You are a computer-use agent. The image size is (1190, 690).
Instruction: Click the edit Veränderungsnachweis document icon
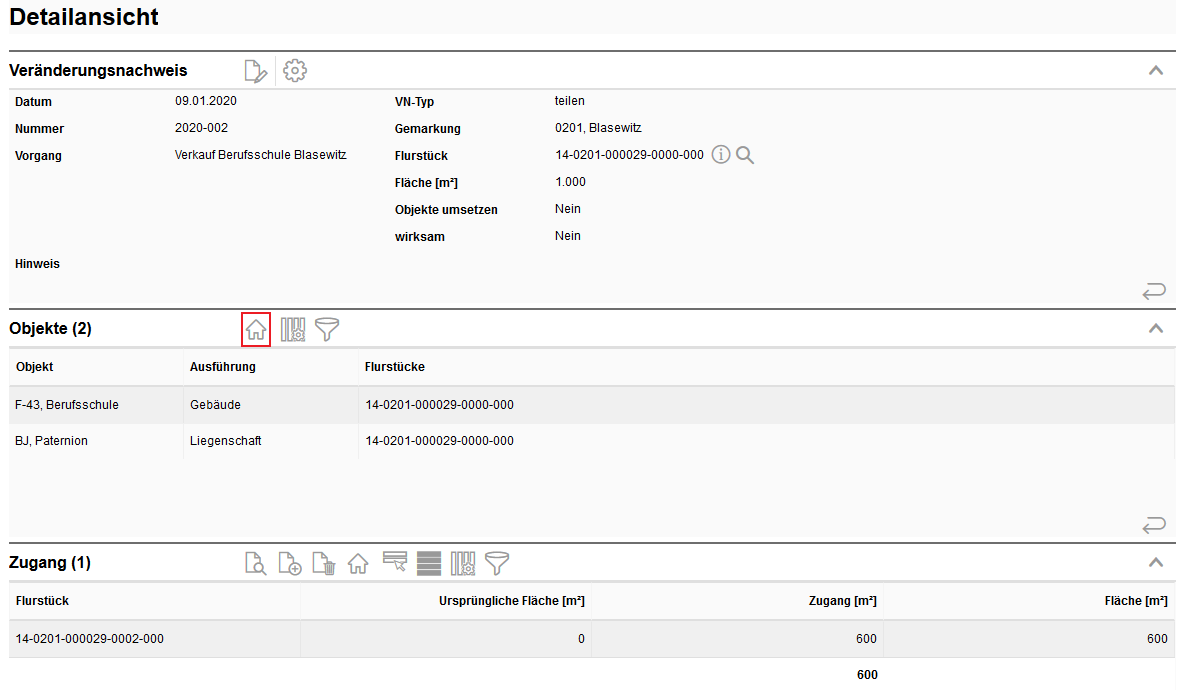coord(256,71)
